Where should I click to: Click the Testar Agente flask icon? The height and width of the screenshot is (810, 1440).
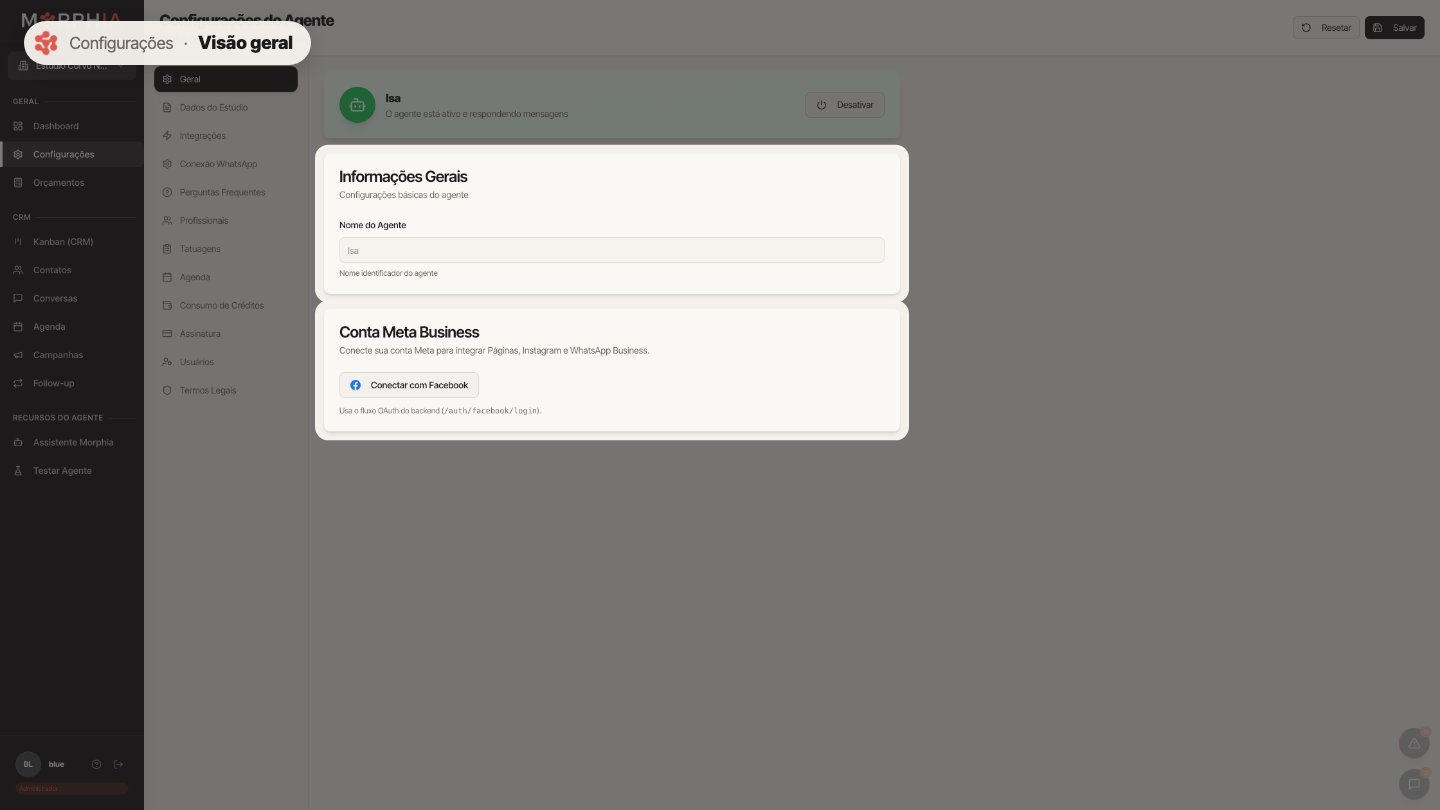click(18, 471)
